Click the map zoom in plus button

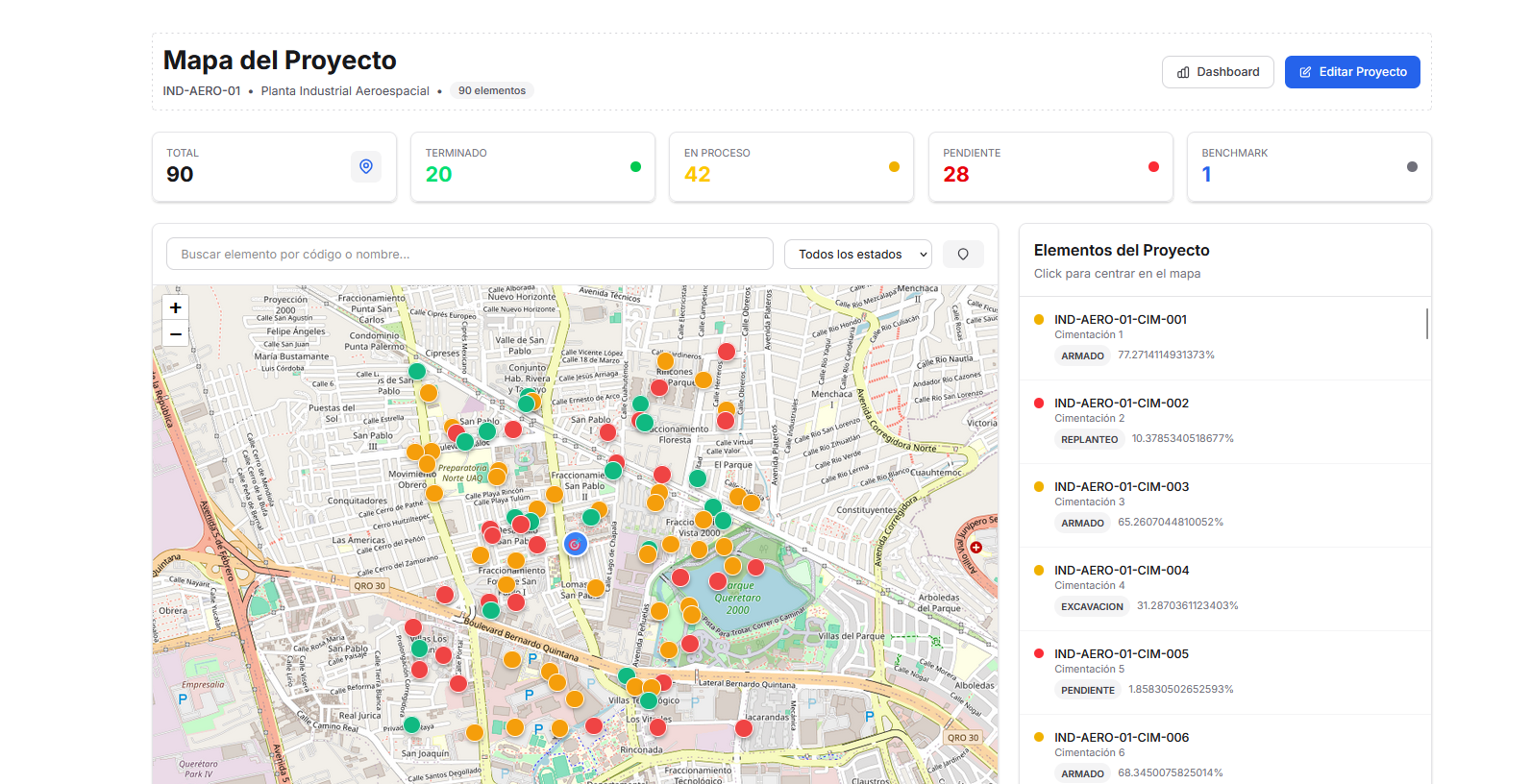click(x=175, y=308)
